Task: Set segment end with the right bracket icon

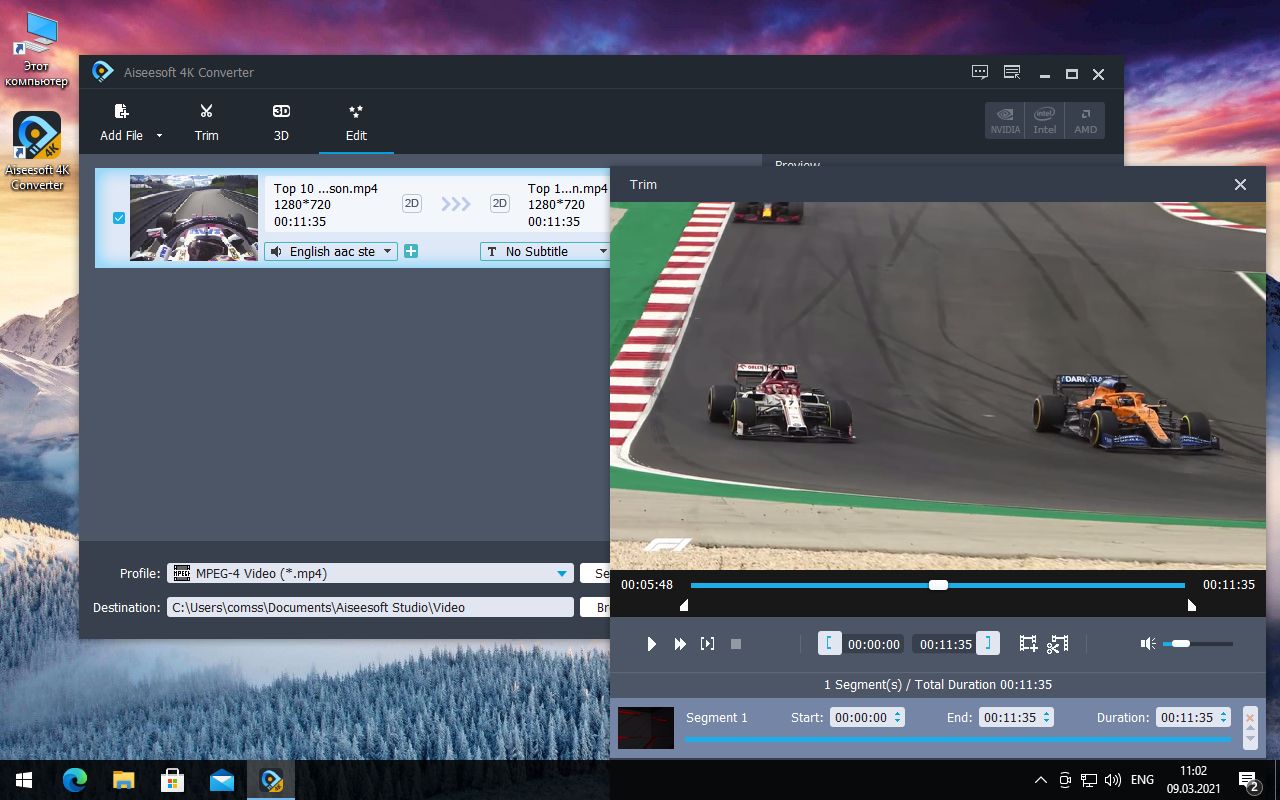Action: [x=987, y=643]
